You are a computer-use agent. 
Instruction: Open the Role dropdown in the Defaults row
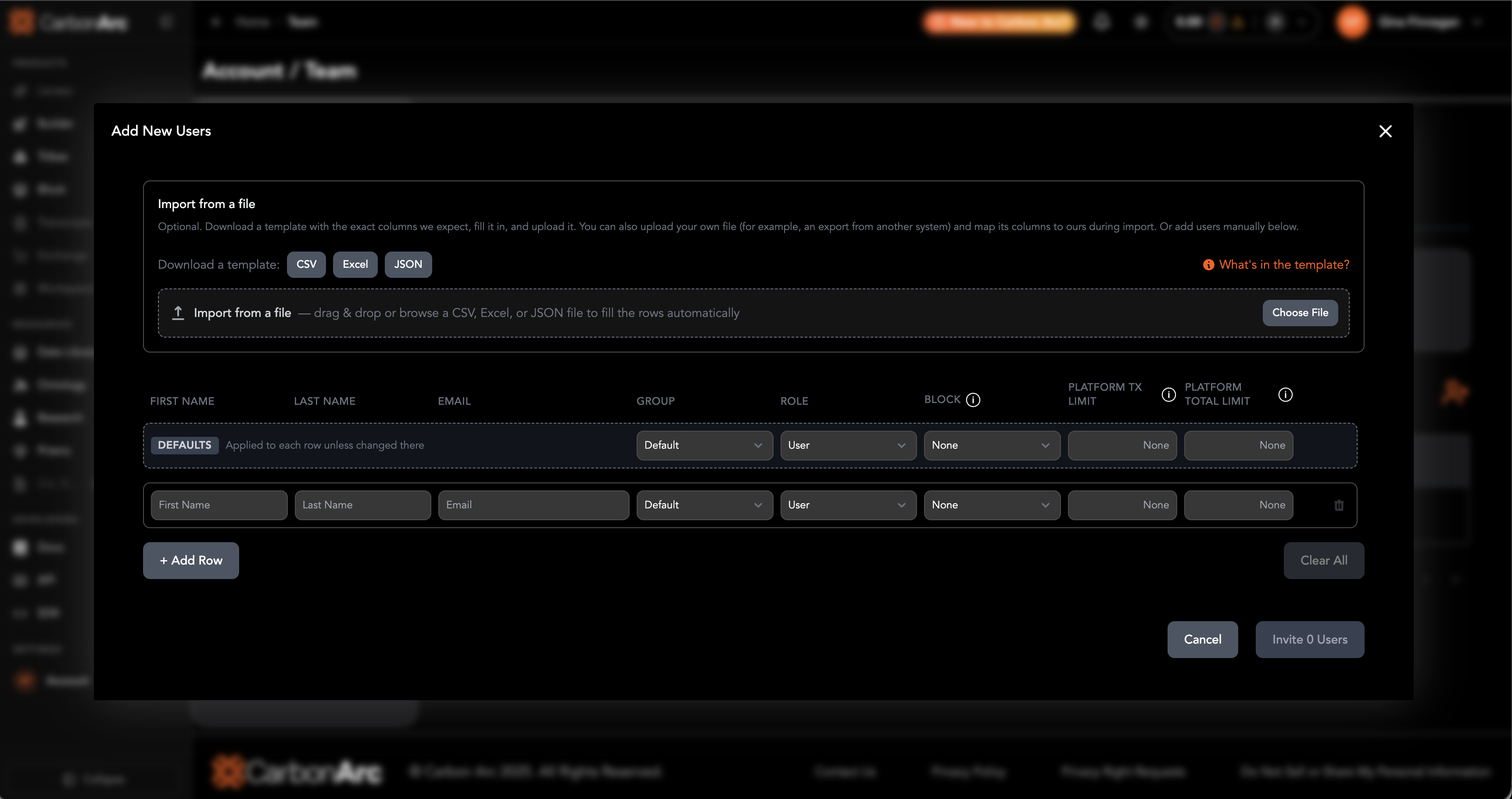[848, 446]
